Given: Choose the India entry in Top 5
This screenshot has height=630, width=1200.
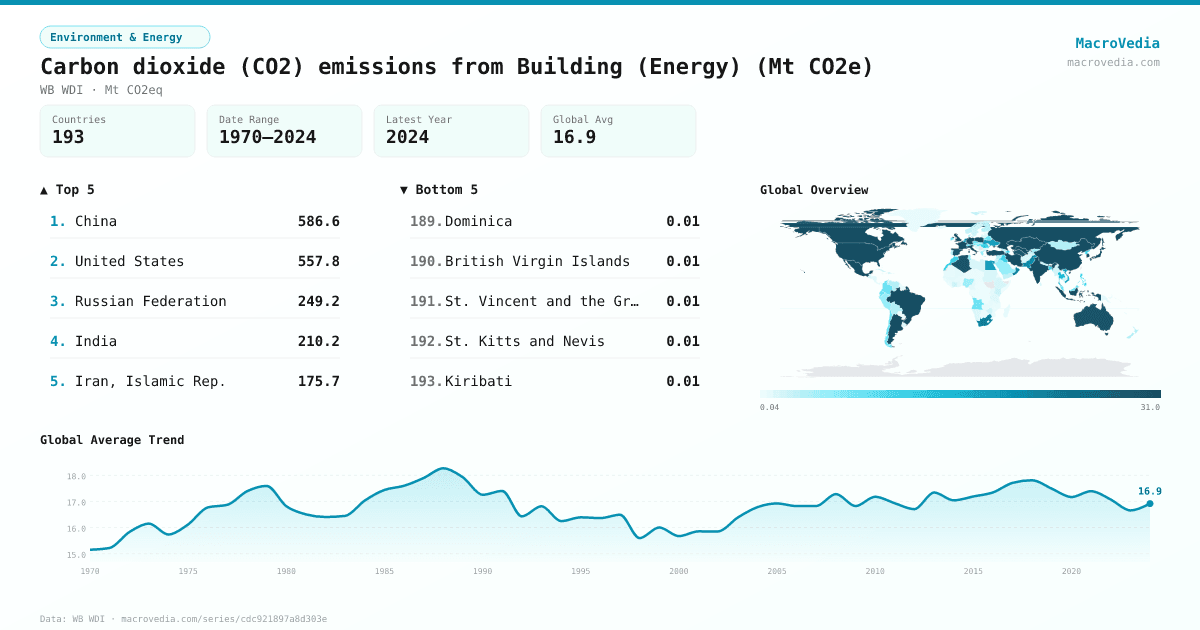Looking at the screenshot, I should tap(195, 341).
